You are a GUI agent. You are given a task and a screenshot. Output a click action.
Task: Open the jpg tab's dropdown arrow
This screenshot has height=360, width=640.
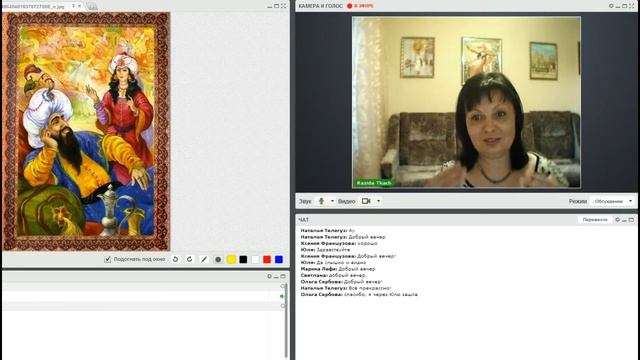point(73,6)
